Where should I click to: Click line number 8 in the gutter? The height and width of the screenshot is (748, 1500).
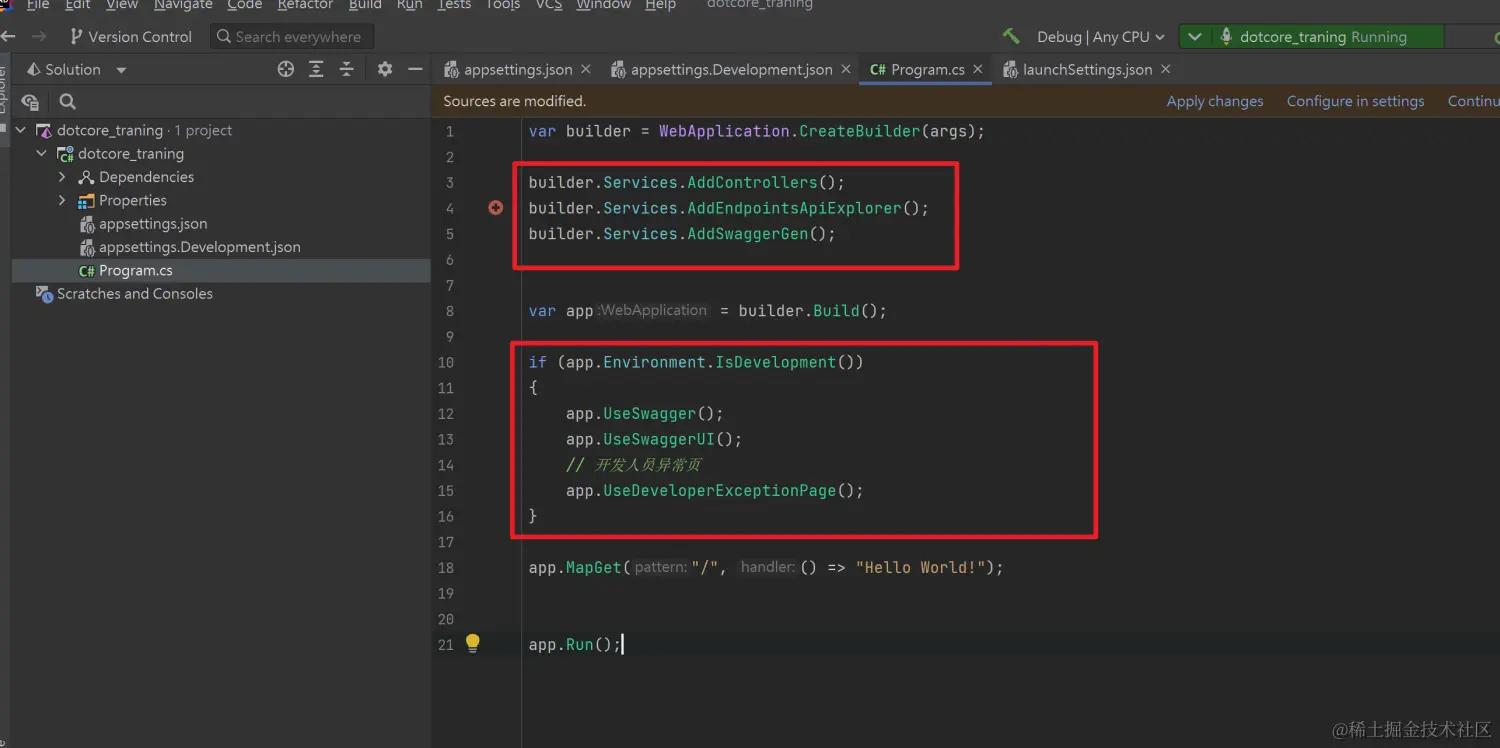point(449,311)
